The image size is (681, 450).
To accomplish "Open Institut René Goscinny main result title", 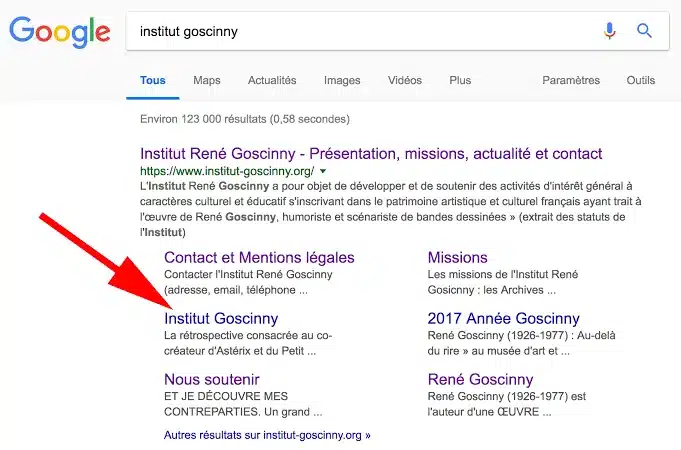I will point(371,154).
